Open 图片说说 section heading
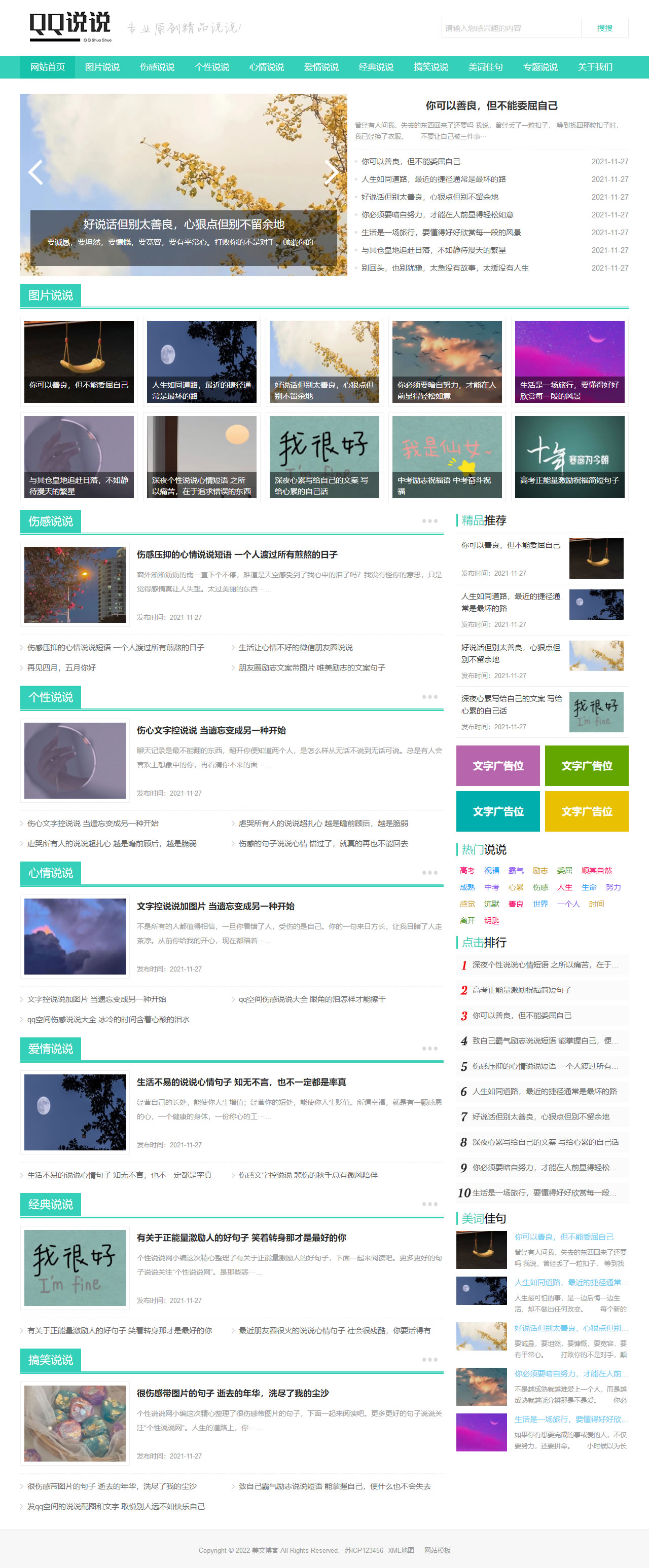The height and width of the screenshot is (1568, 649). pyautogui.click(x=51, y=295)
